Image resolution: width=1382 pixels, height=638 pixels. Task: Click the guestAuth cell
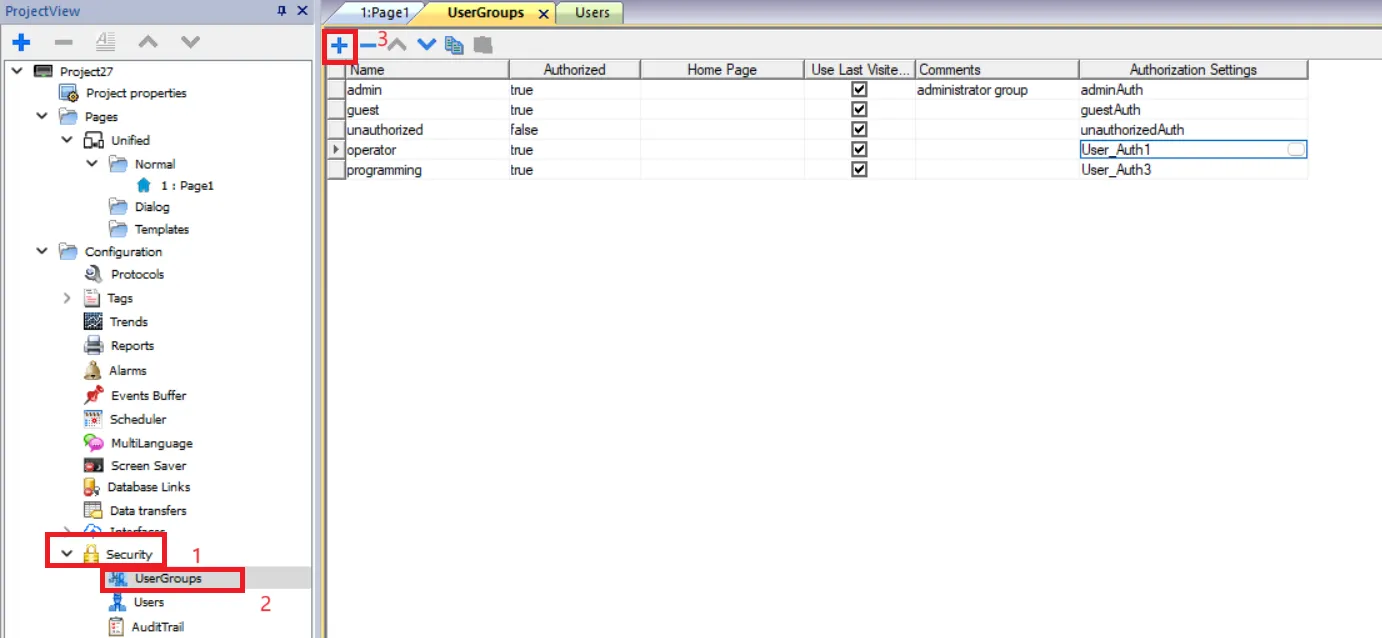1193,110
